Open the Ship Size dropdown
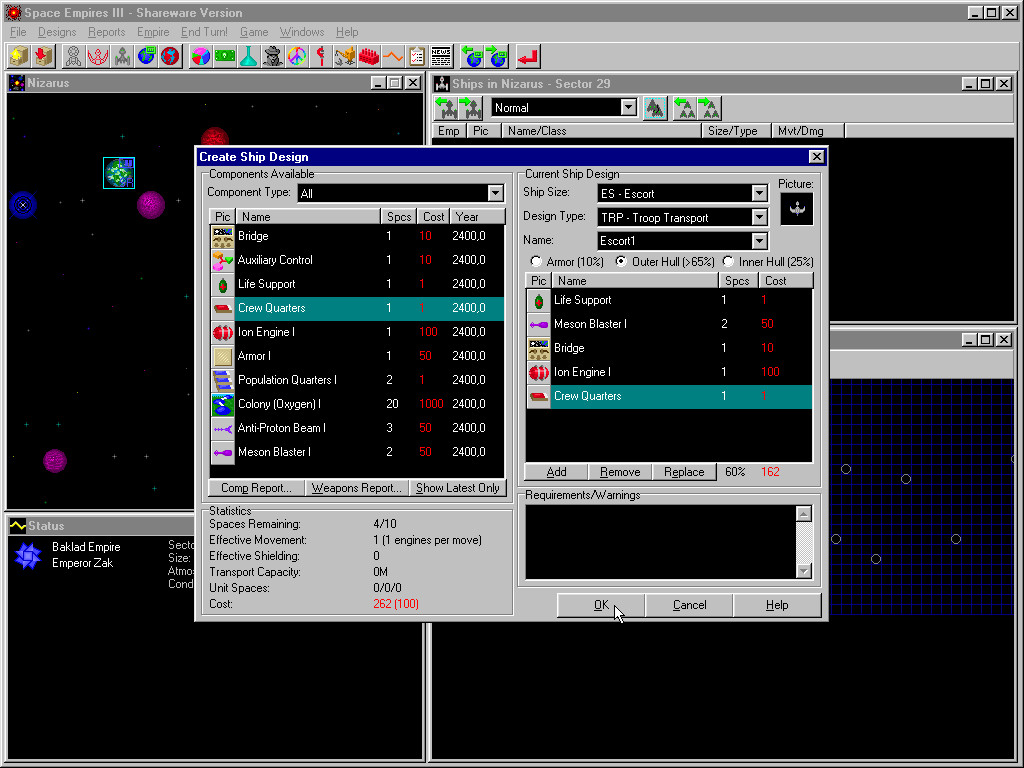 point(759,193)
